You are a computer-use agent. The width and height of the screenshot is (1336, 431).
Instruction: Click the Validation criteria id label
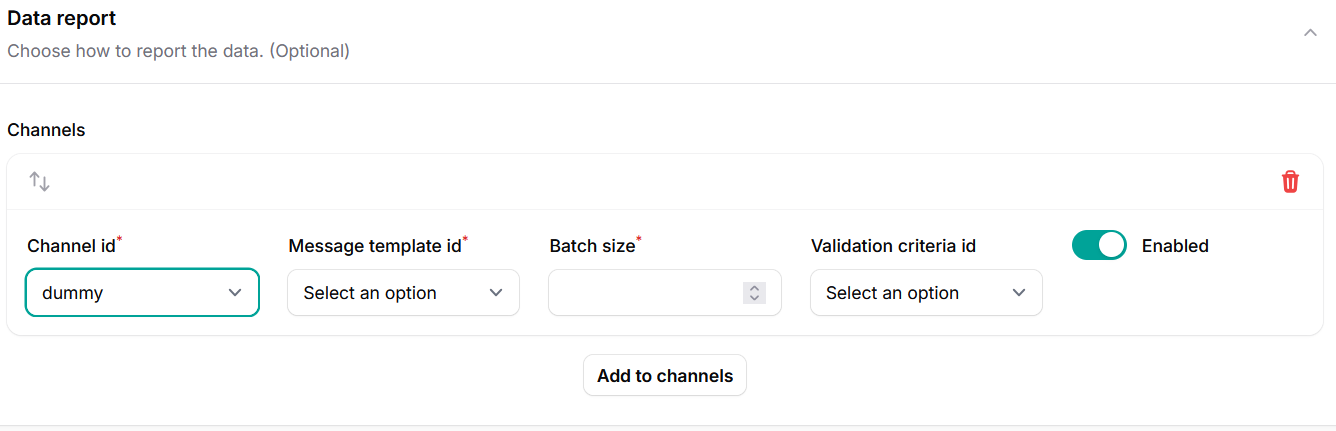[x=893, y=246]
